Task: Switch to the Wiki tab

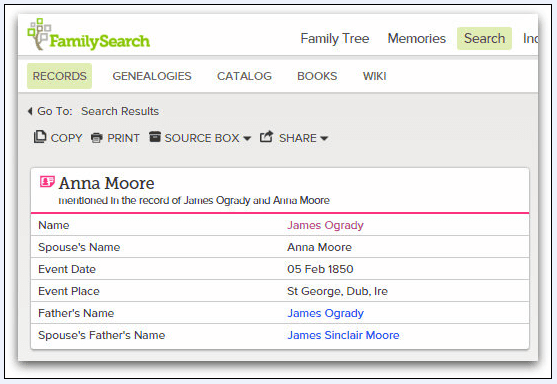Action: (x=374, y=76)
